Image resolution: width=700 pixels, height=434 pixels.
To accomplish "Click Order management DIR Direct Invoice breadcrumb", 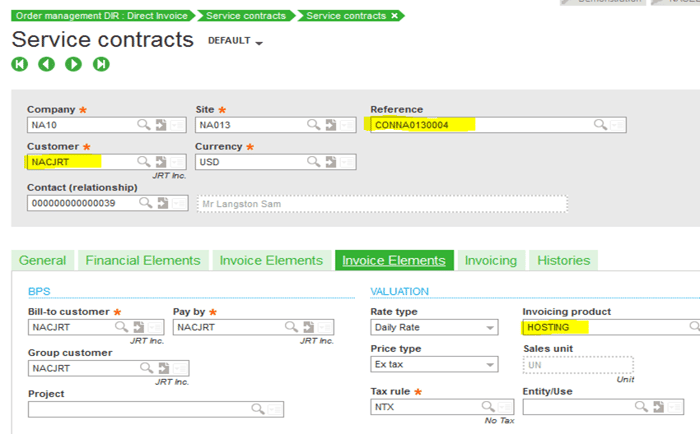I will (99, 16).
